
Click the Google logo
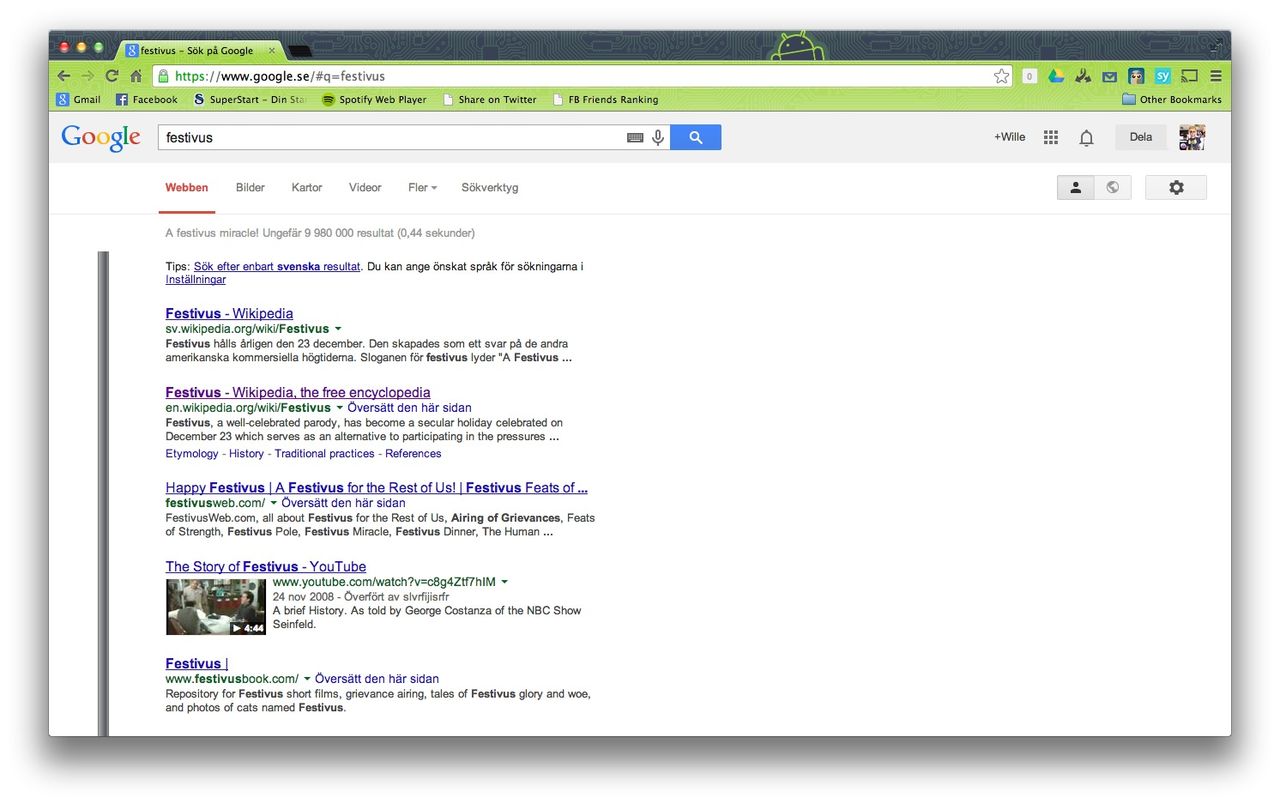[x=101, y=138]
